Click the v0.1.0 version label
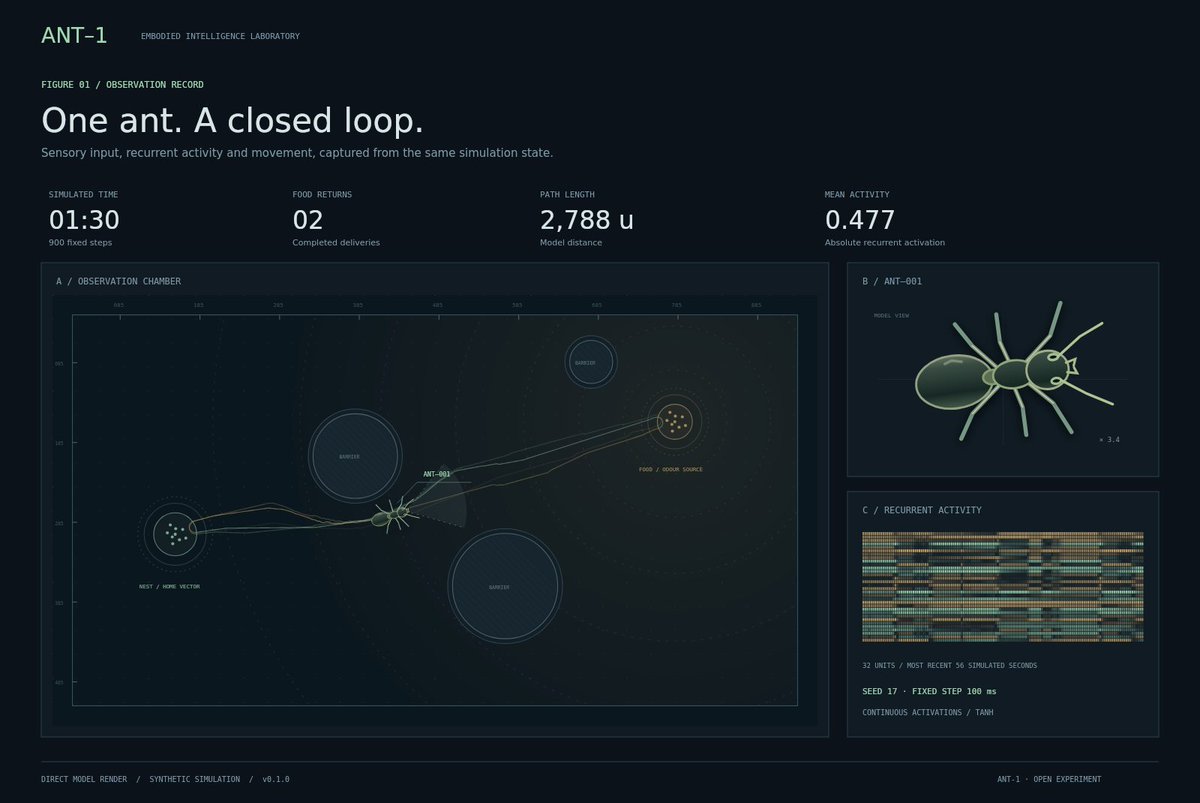Viewport: 1200px width, 803px height. pos(276,779)
